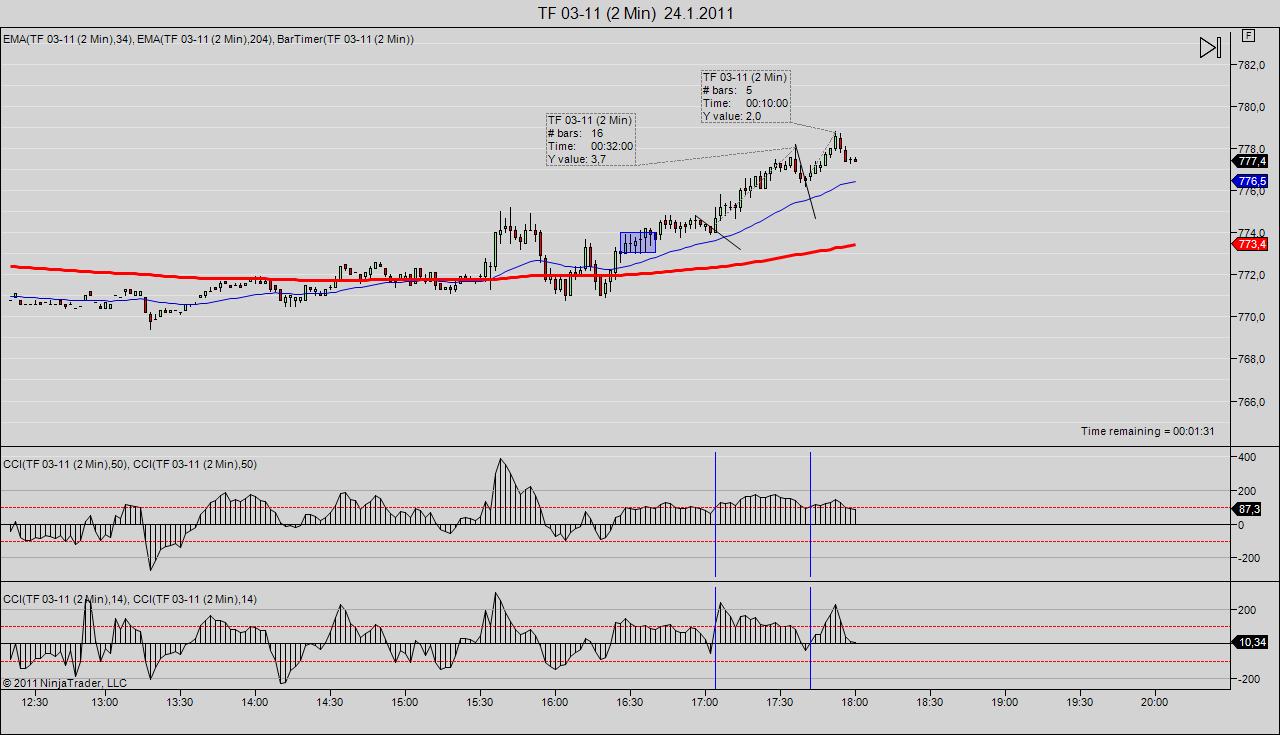Viewport: 1280px width, 735px height.
Task: Click the 774,0 price axis label
Action: pos(1252,233)
